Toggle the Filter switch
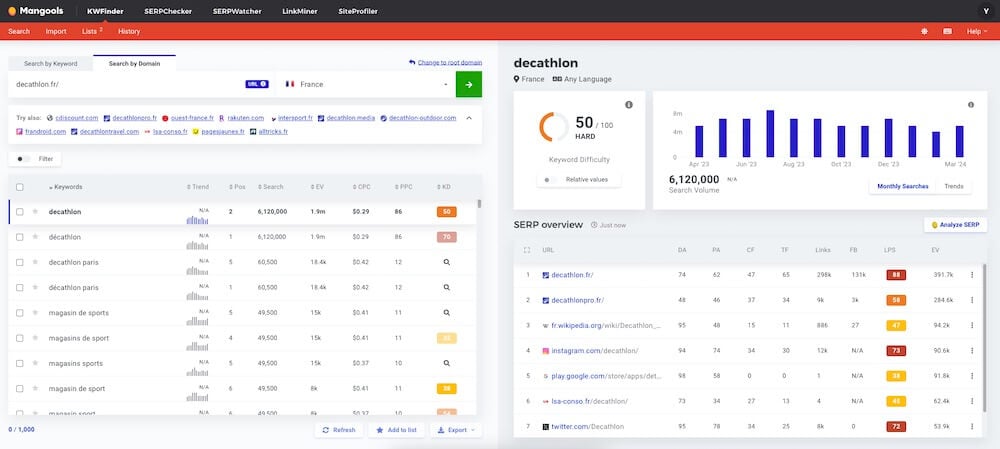The height and width of the screenshot is (449, 1000). [x=24, y=159]
